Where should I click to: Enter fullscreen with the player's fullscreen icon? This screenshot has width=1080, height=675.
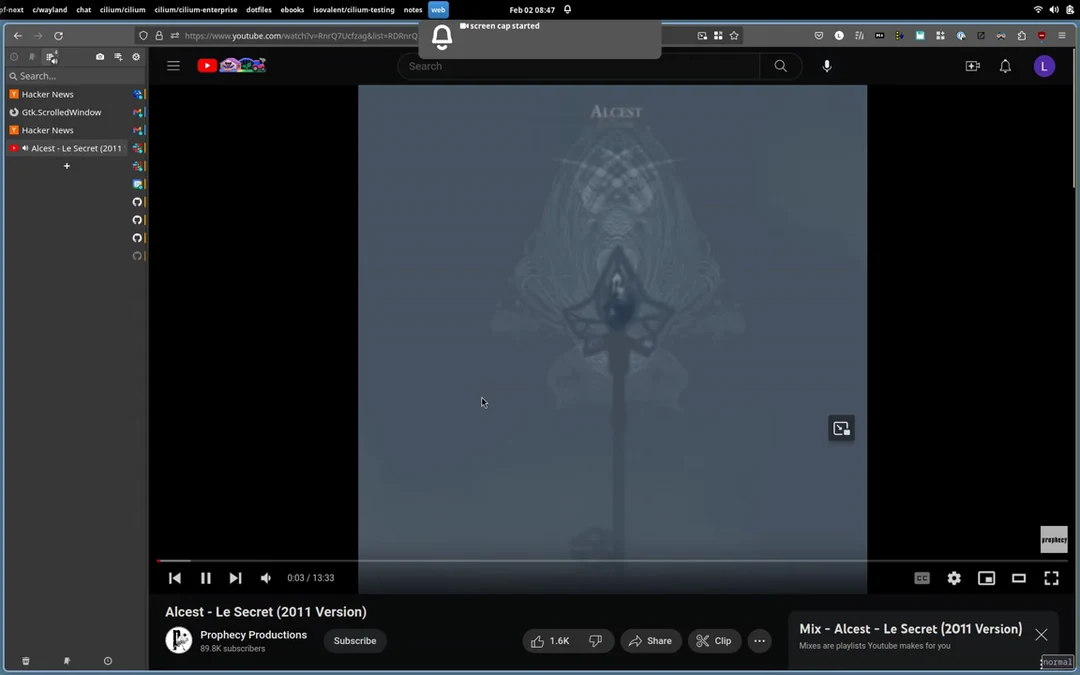pos(1051,578)
